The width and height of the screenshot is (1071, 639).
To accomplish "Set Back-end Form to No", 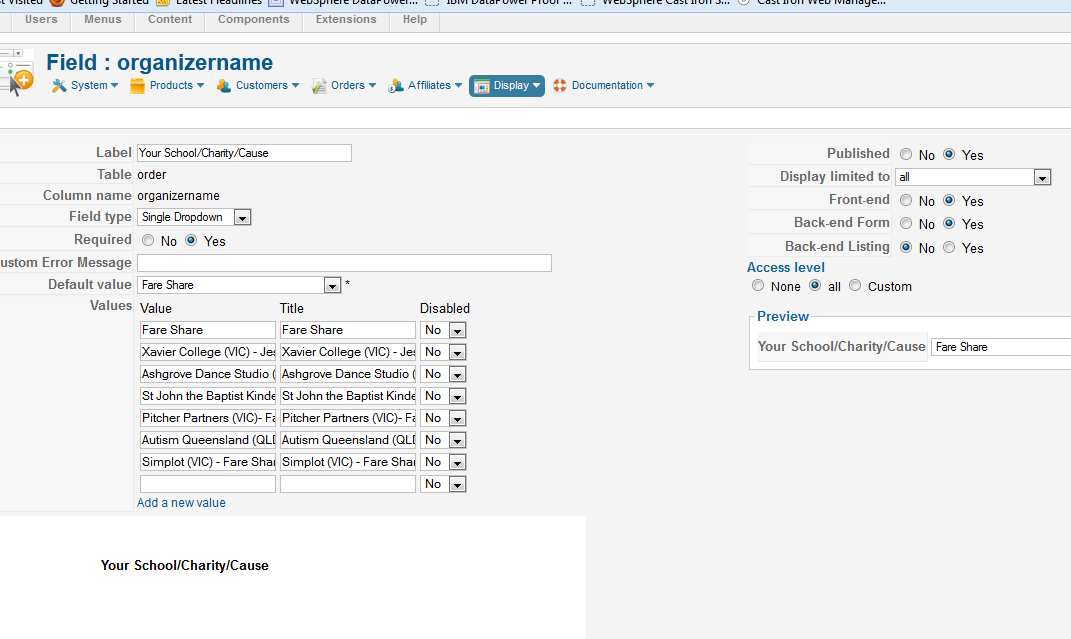I will click(x=906, y=223).
